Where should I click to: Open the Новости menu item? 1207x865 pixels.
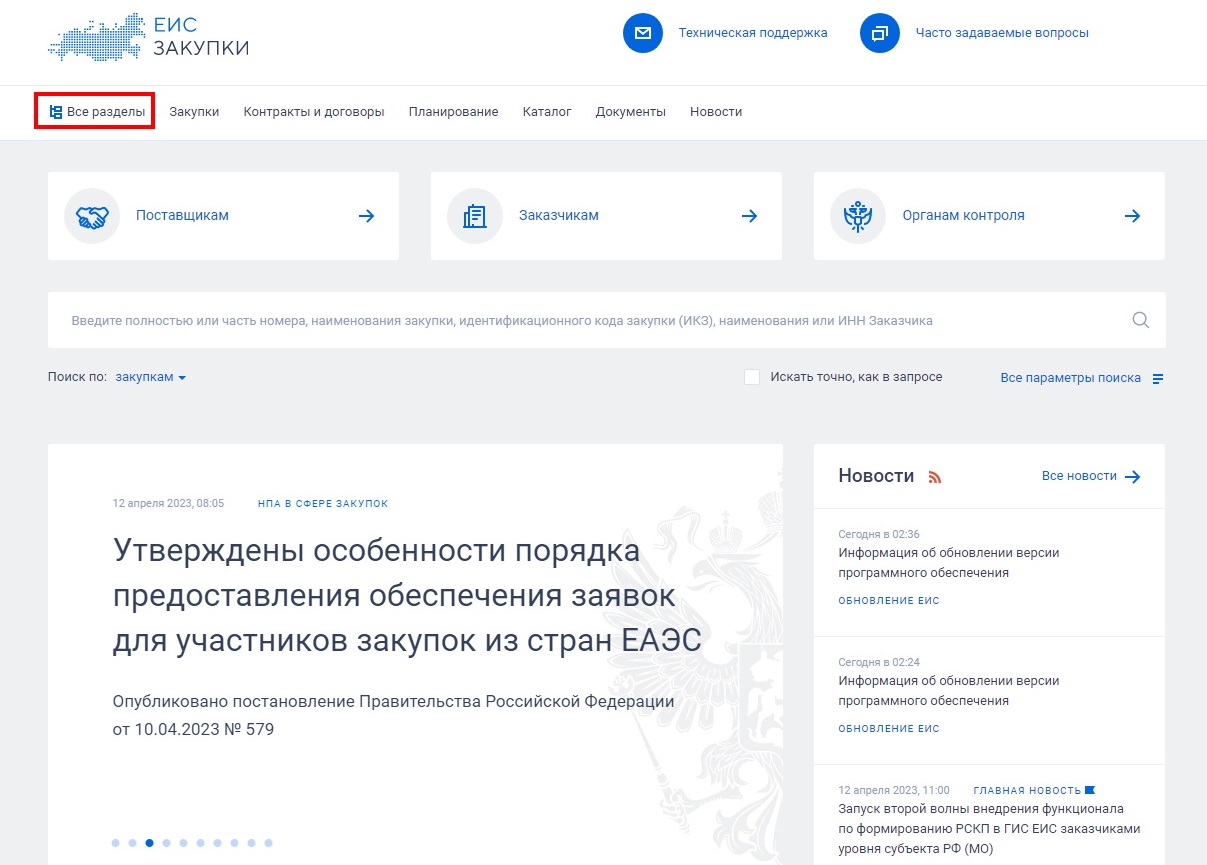(716, 112)
